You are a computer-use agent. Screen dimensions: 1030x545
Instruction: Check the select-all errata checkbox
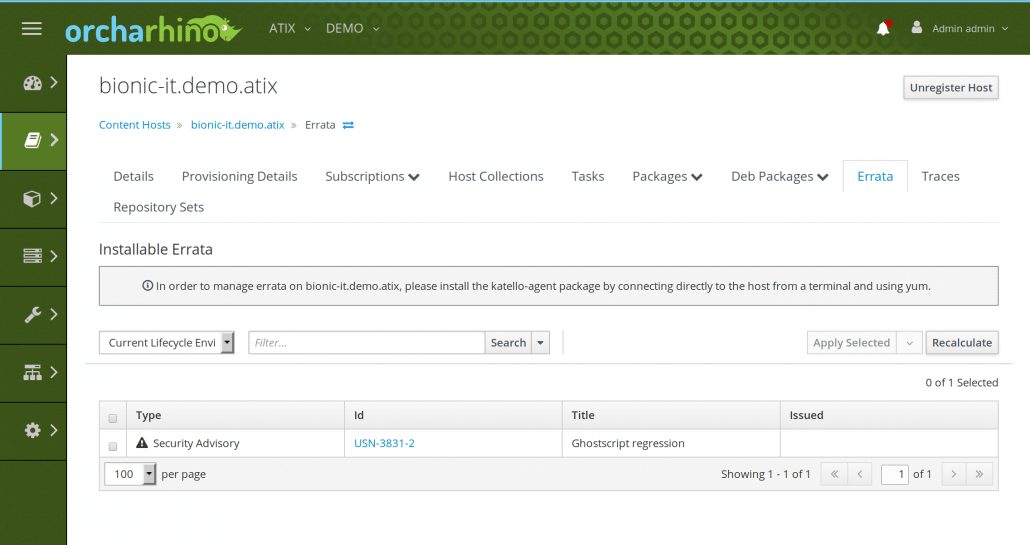coord(113,418)
